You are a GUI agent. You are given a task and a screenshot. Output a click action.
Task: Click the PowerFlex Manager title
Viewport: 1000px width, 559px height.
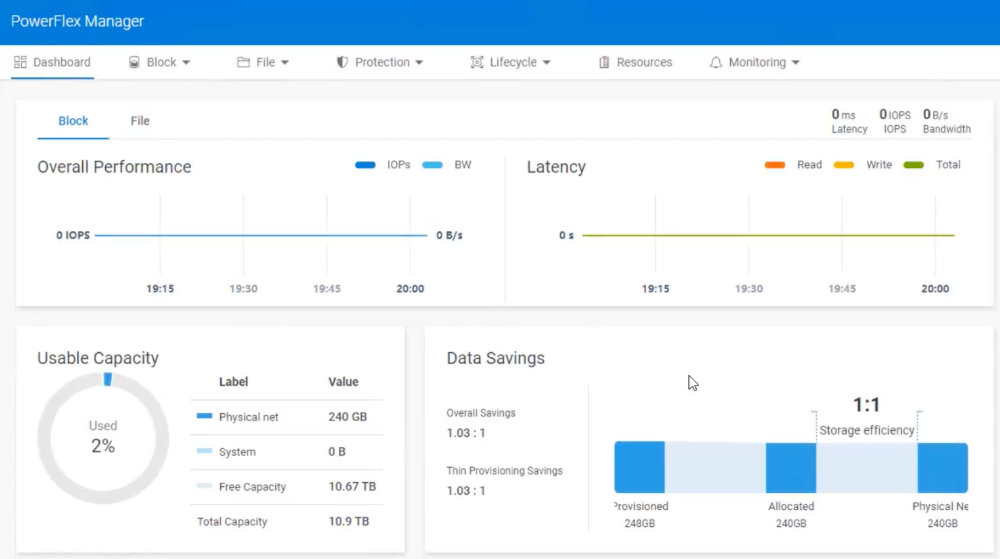point(77,21)
